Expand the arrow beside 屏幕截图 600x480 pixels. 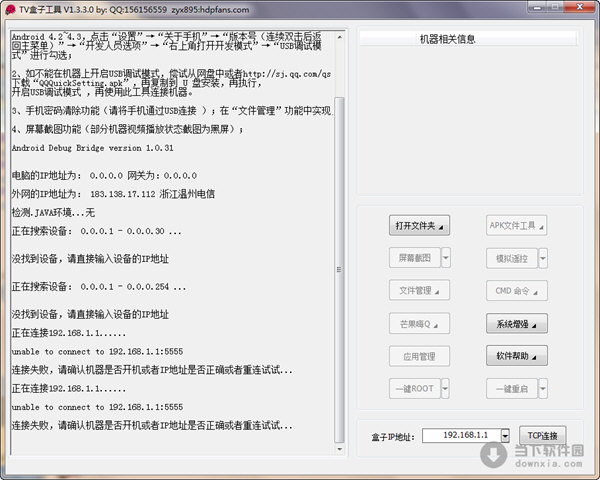click(x=445, y=257)
